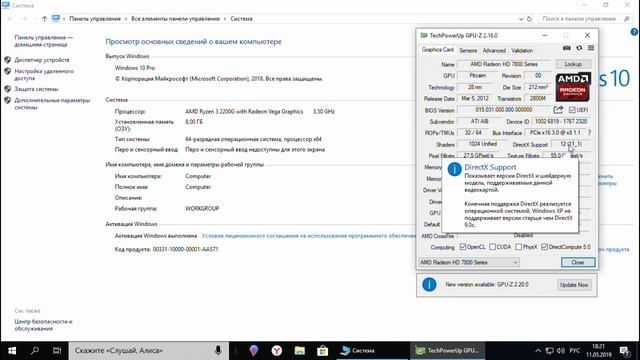Open the purple Alice assistant icon
Screen dimensions: 640x360
(253, 351)
